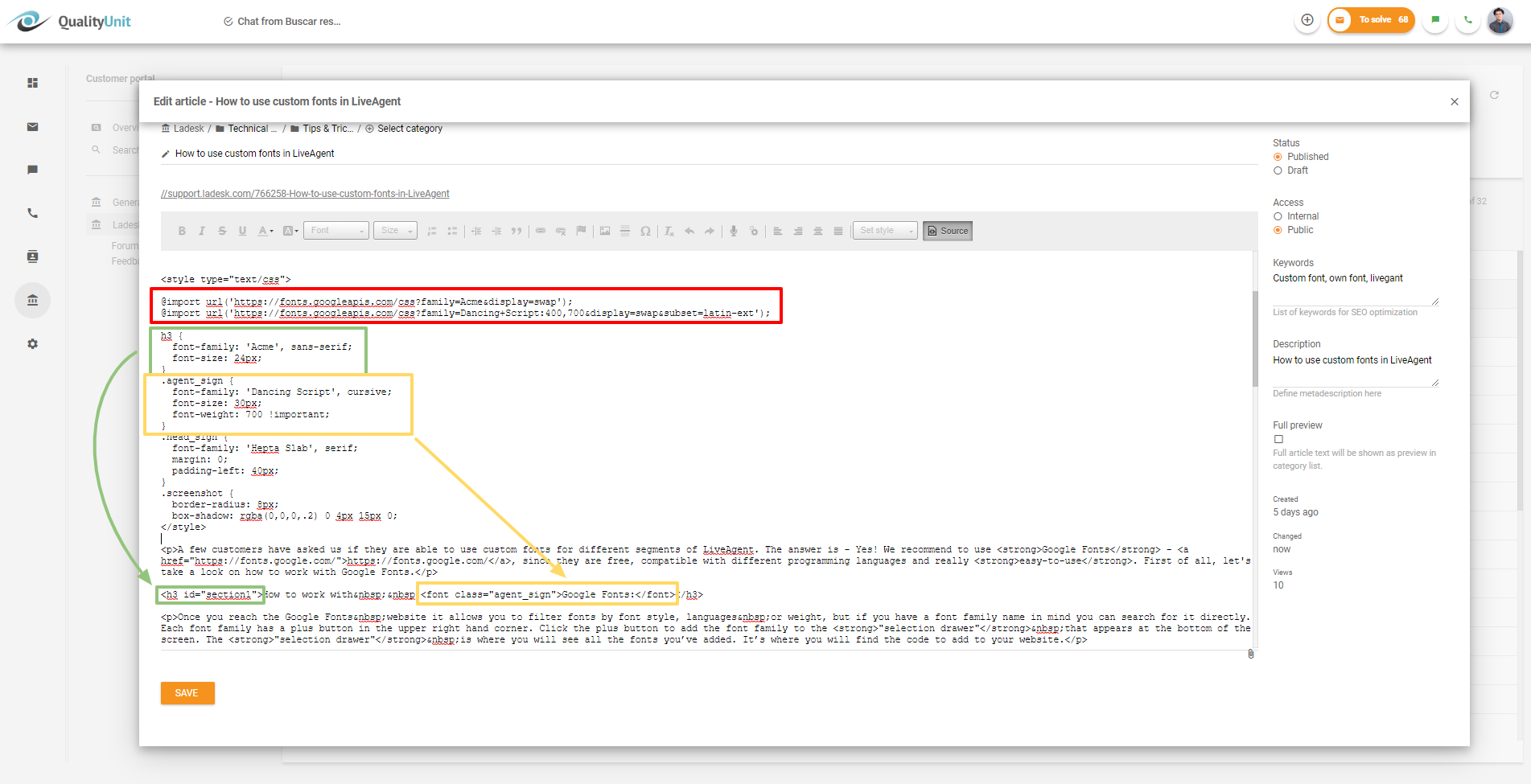
Task: Toggle bold formatting in editor toolbar
Action: tap(182, 231)
